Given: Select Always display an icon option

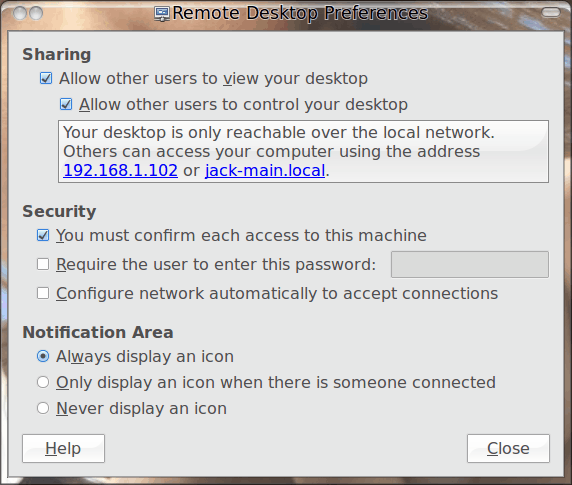Looking at the screenshot, I should [43, 356].
